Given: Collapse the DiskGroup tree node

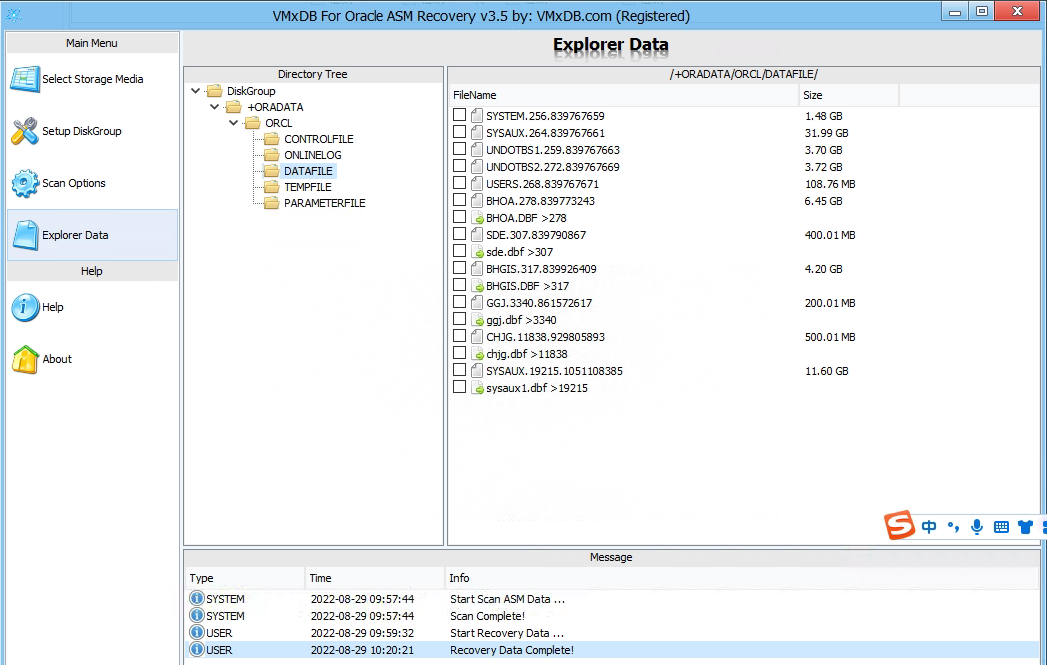Looking at the screenshot, I should pyautogui.click(x=196, y=91).
